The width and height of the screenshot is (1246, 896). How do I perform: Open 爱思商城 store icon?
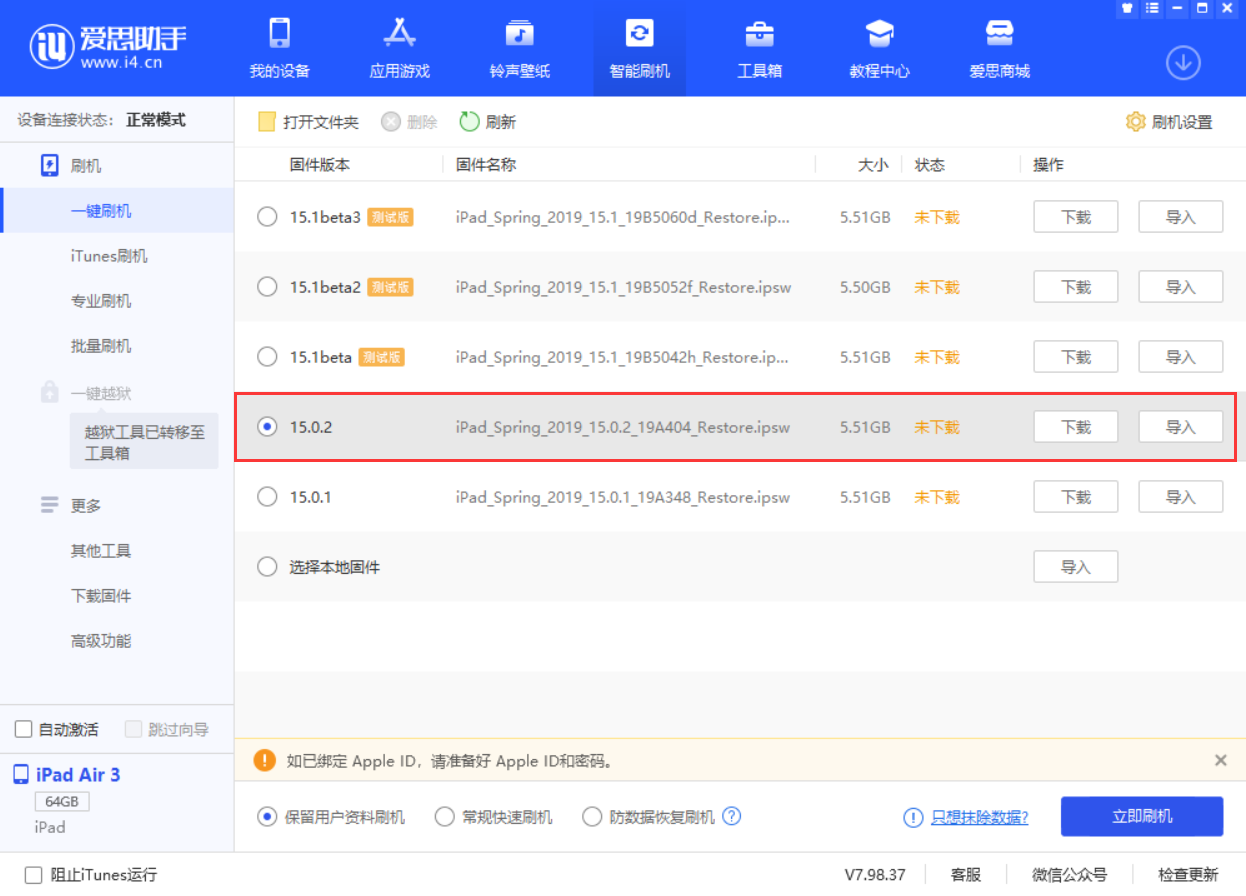click(999, 33)
